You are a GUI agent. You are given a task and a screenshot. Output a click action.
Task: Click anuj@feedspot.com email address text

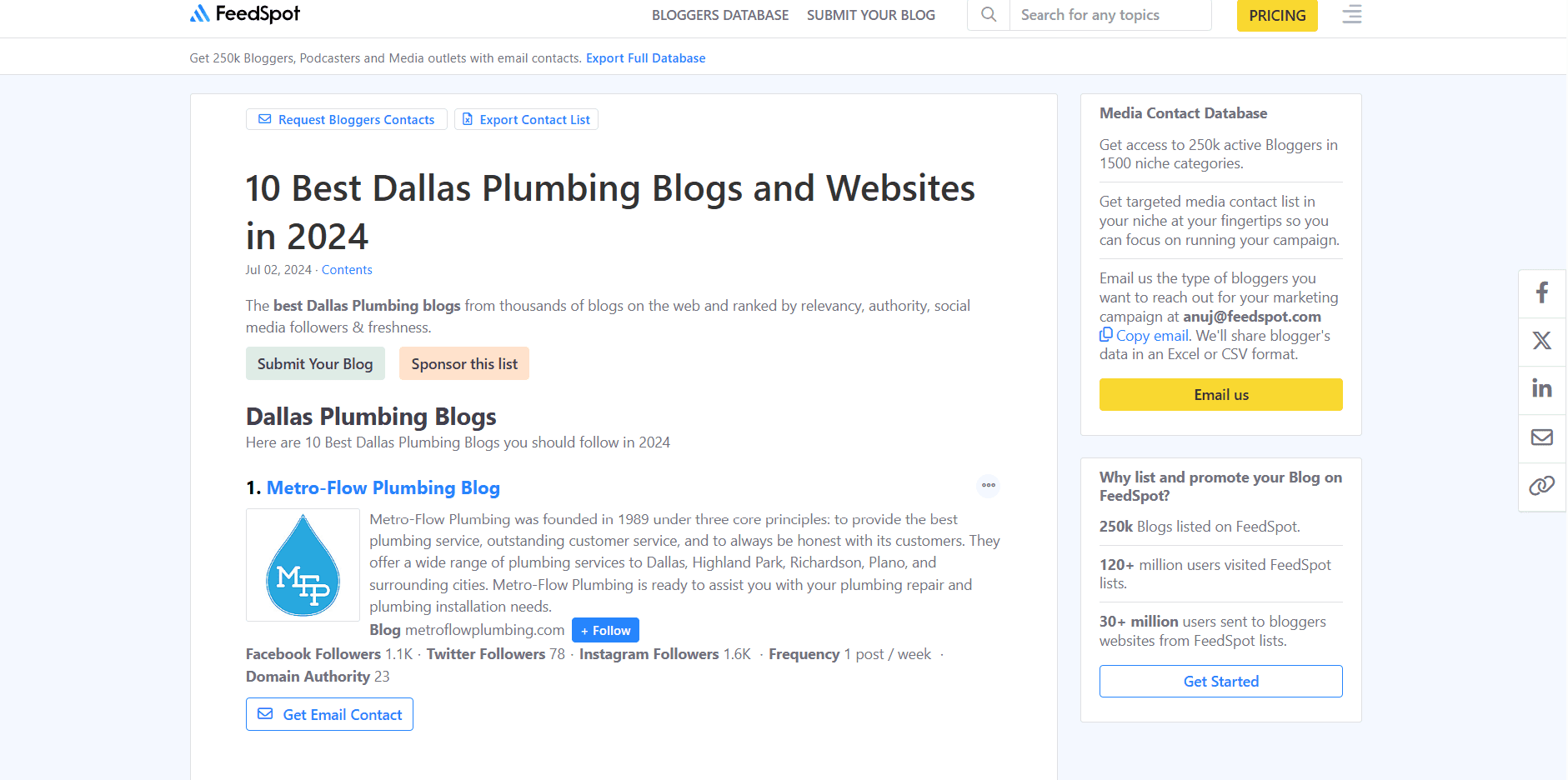click(1252, 317)
